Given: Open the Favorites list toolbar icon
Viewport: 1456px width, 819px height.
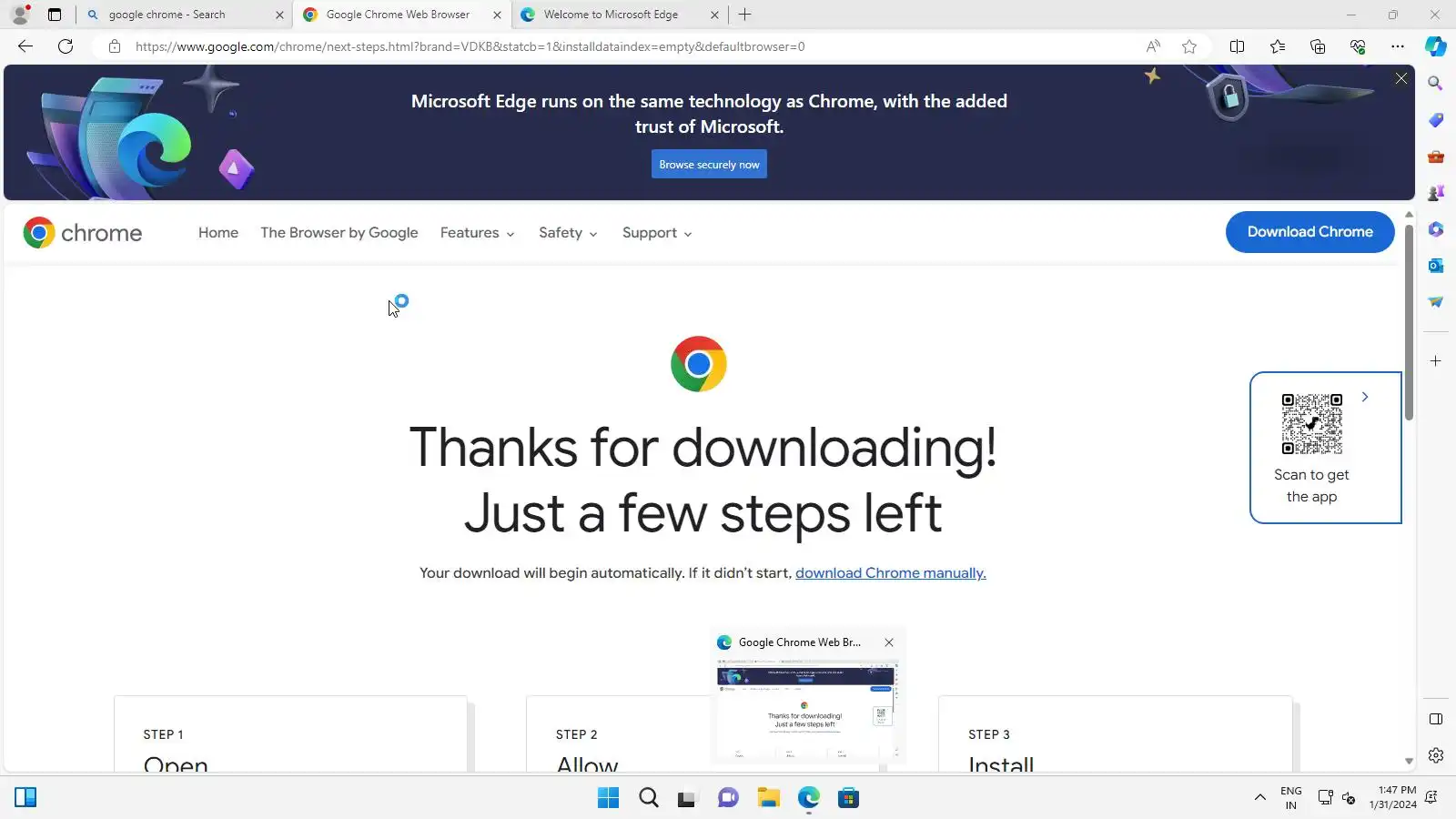Looking at the screenshot, I should pyautogui.click(x=1278, y=46).
